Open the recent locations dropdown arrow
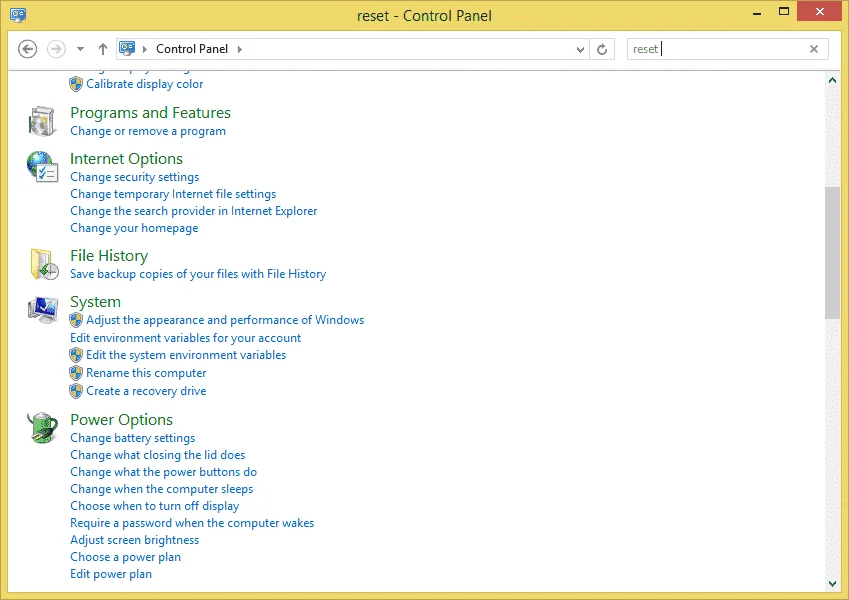Screen dimensions: 849x600 tap(80, 49)
